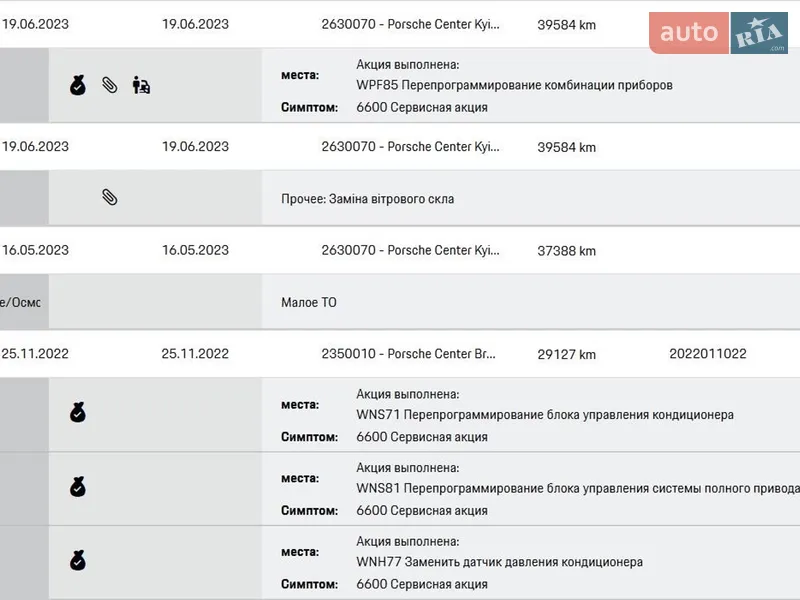Select text 'WNH77 Заменить датчик давления кондиционера'
This screenshot has width=800, height=600.
coord(499,562)
